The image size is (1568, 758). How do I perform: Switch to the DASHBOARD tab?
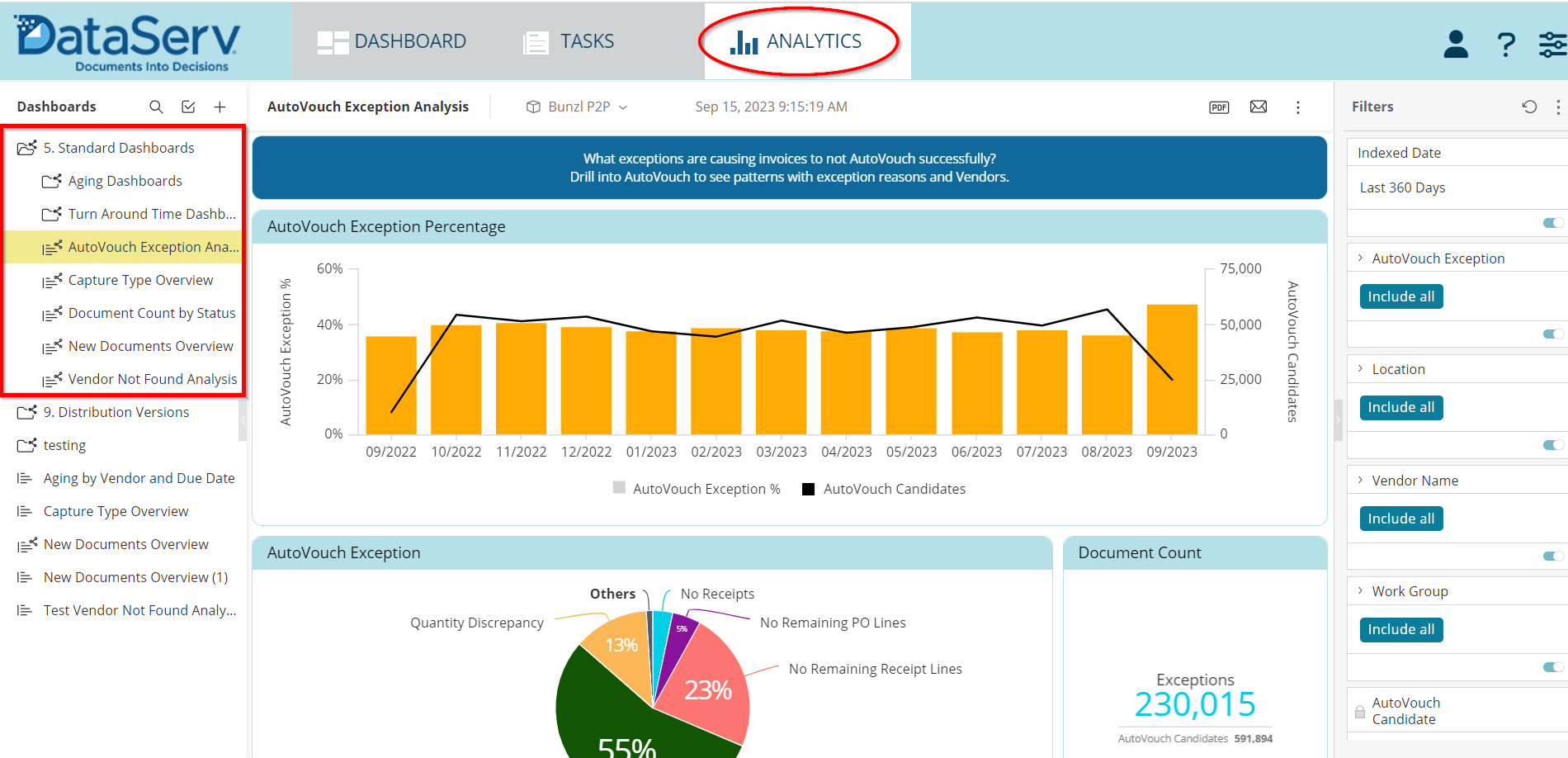tap(392, 41)
